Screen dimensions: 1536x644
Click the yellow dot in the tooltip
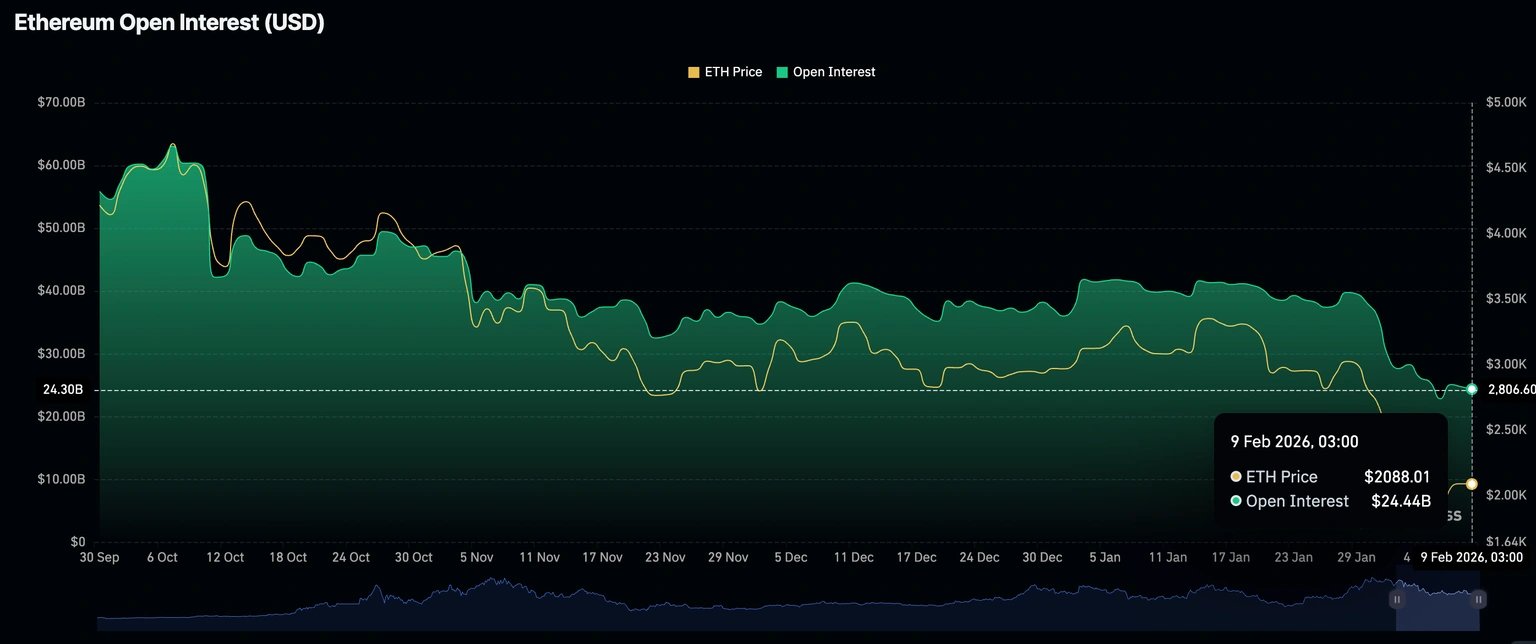[x=1236, y=477]
